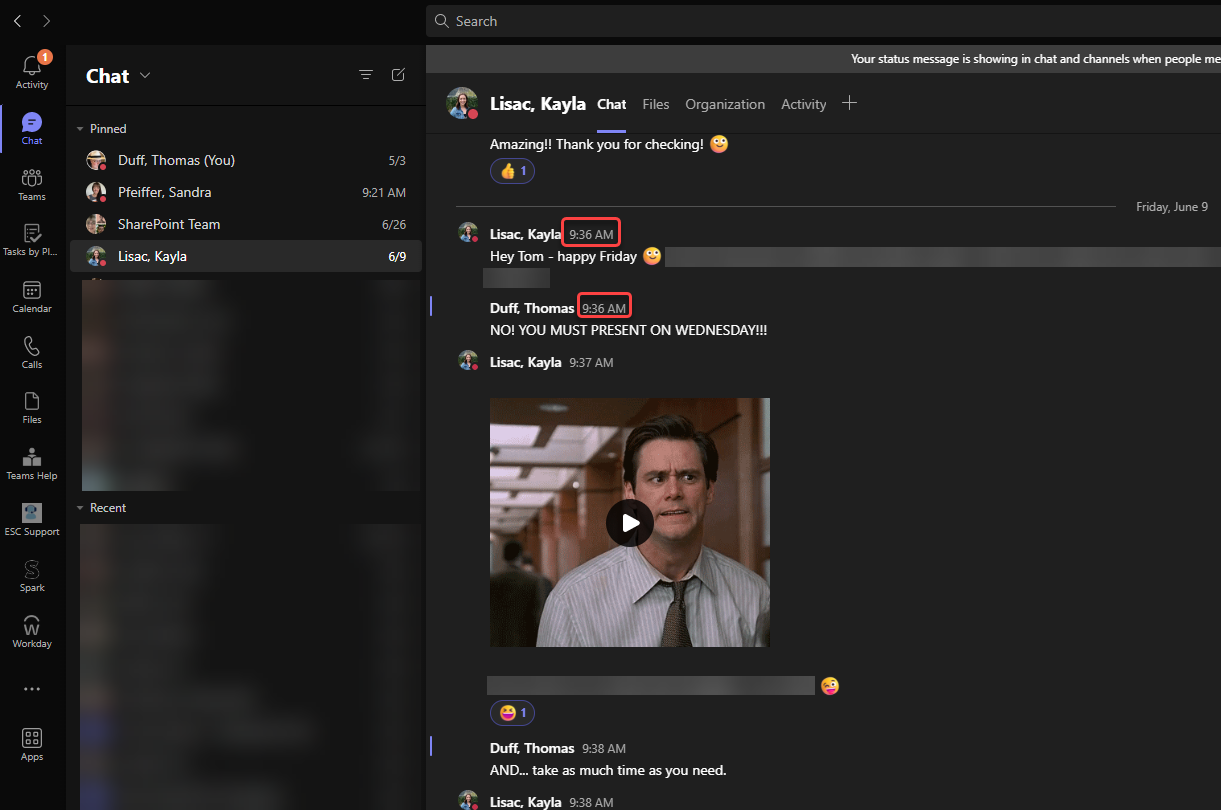Select the Chat icon in the sidebar
Viewport: 1221px width, 810px height.
point(31,127)
